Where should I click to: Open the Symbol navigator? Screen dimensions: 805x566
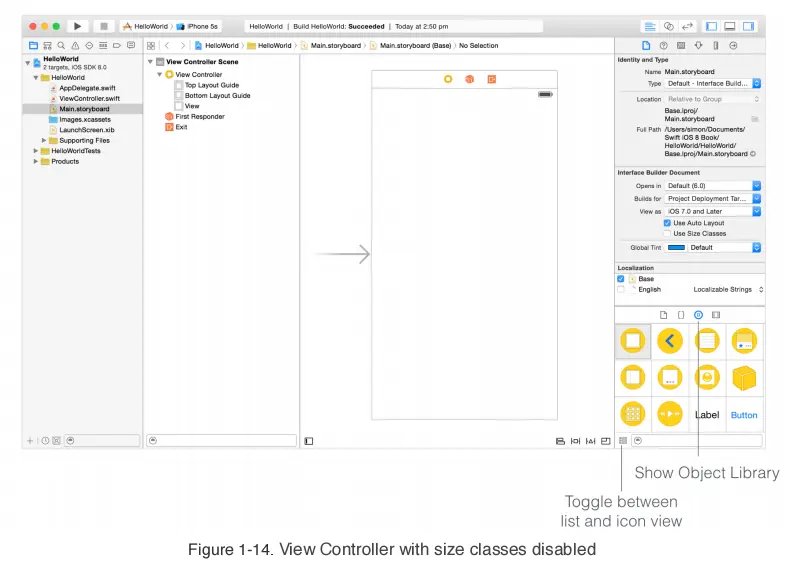pos(47,46)
